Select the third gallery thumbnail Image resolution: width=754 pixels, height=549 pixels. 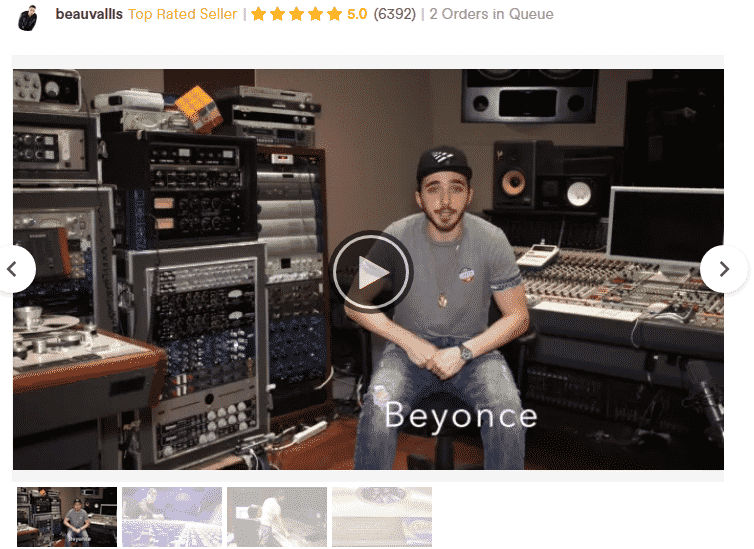point(277,517)
